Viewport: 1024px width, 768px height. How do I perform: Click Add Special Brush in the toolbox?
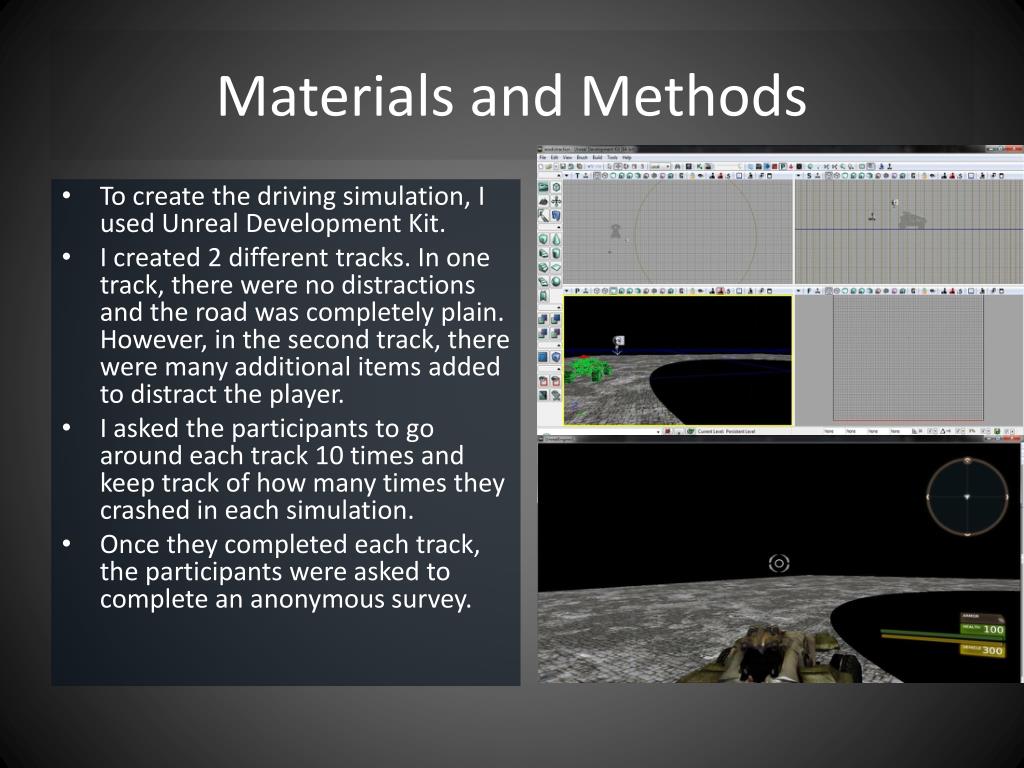coord(543,357)
